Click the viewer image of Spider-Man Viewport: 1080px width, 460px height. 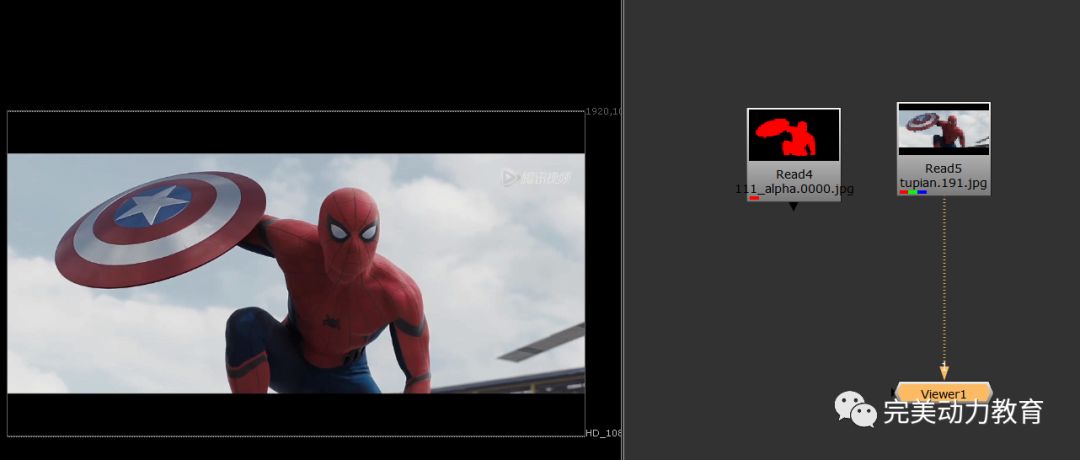point(295,273)
